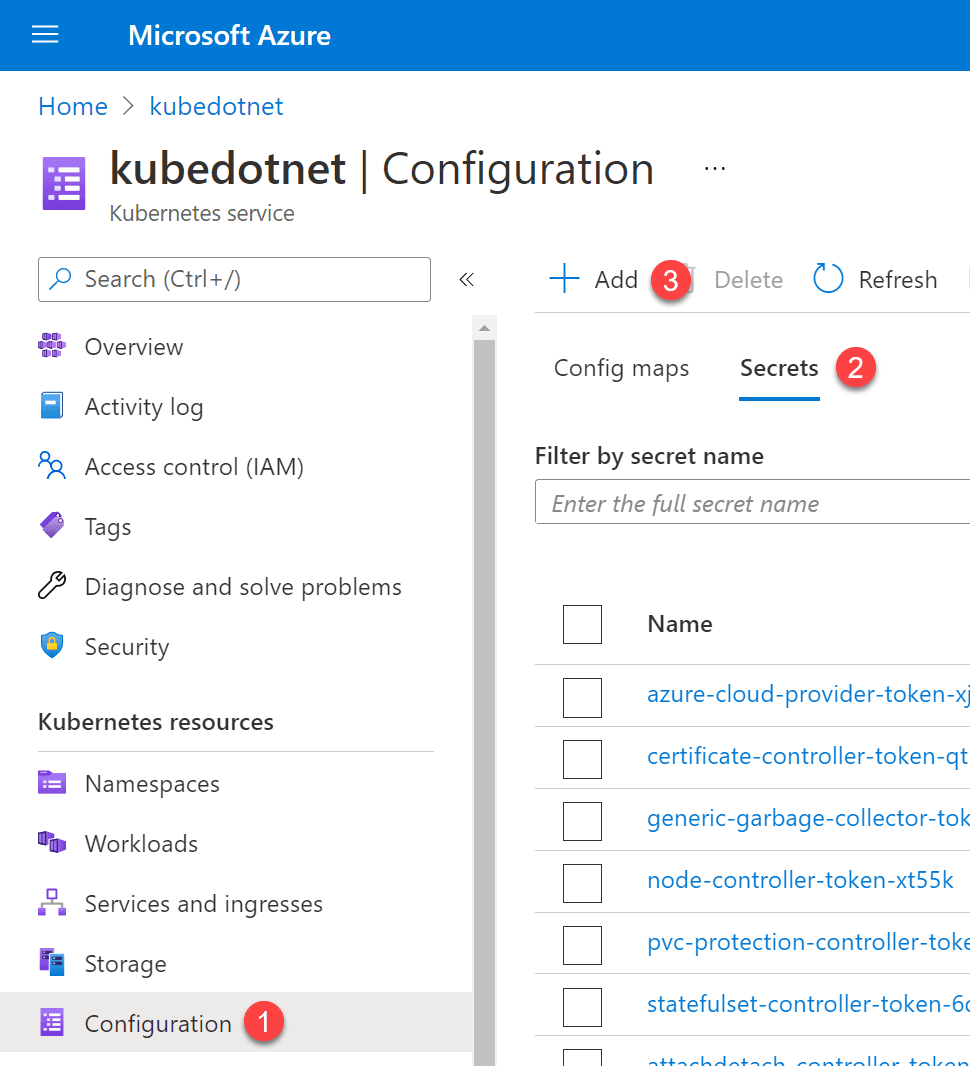
Task: Open the ellipsis menu next to Configuration title
Action: tap(714, 168)
